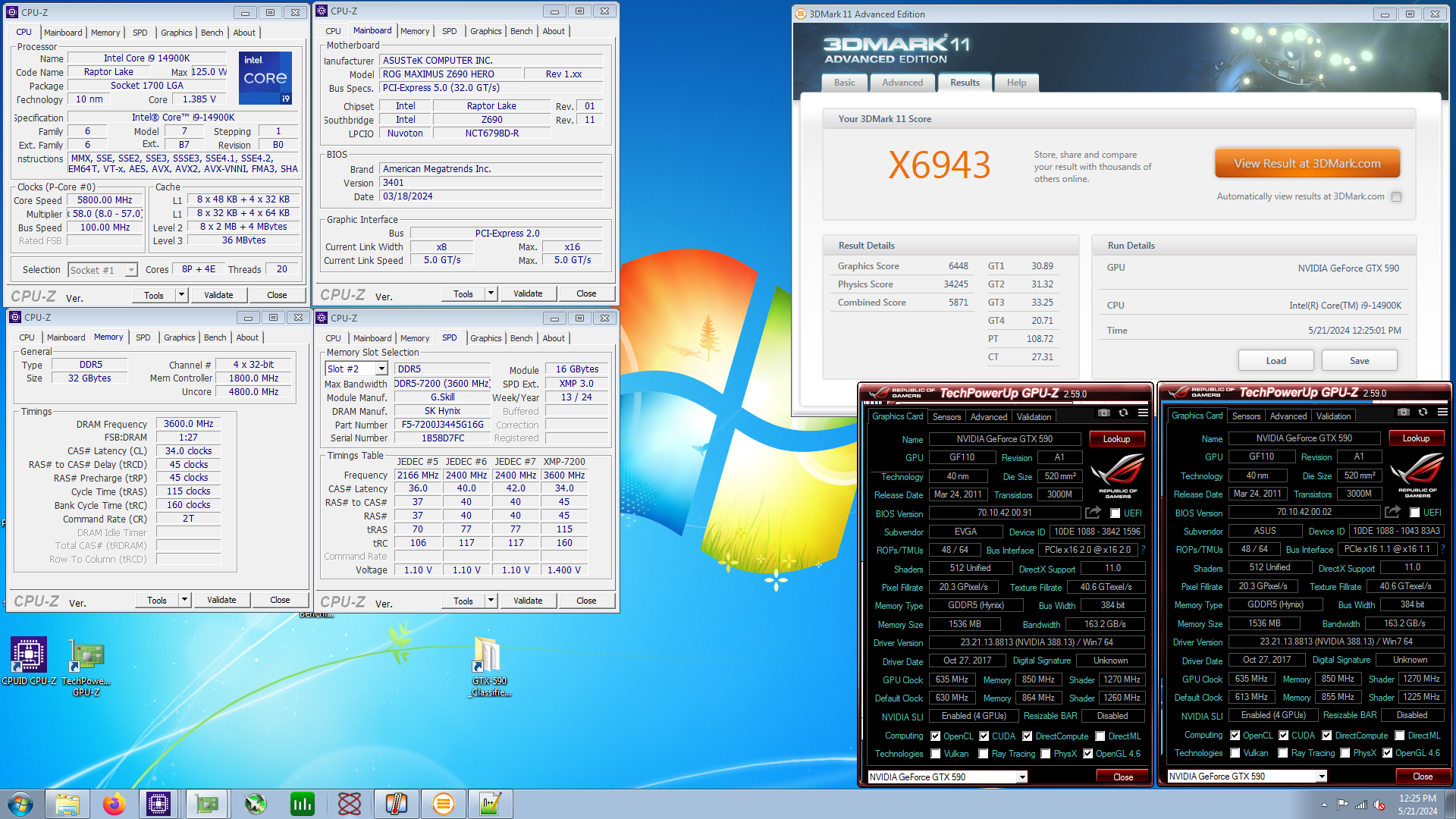Expand Tools arrow in the SPD CPU-Z window

click(491, 601)
